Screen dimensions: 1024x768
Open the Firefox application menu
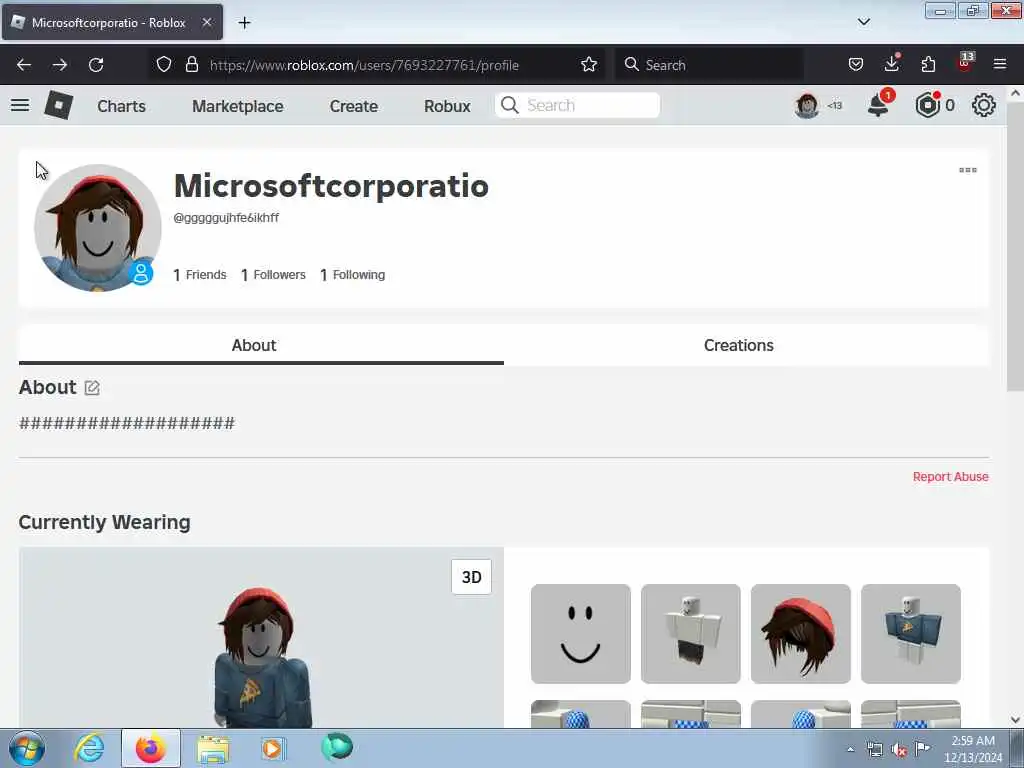tap(1000, 64)
